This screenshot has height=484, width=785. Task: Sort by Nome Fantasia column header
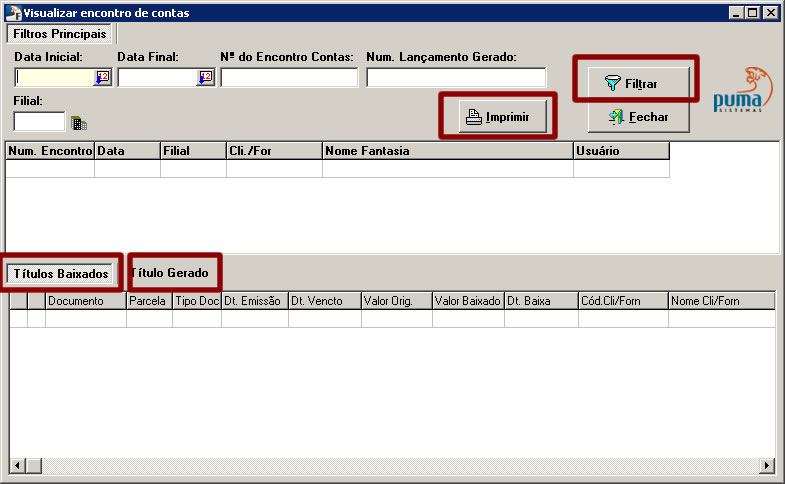(x=447, y=151)
